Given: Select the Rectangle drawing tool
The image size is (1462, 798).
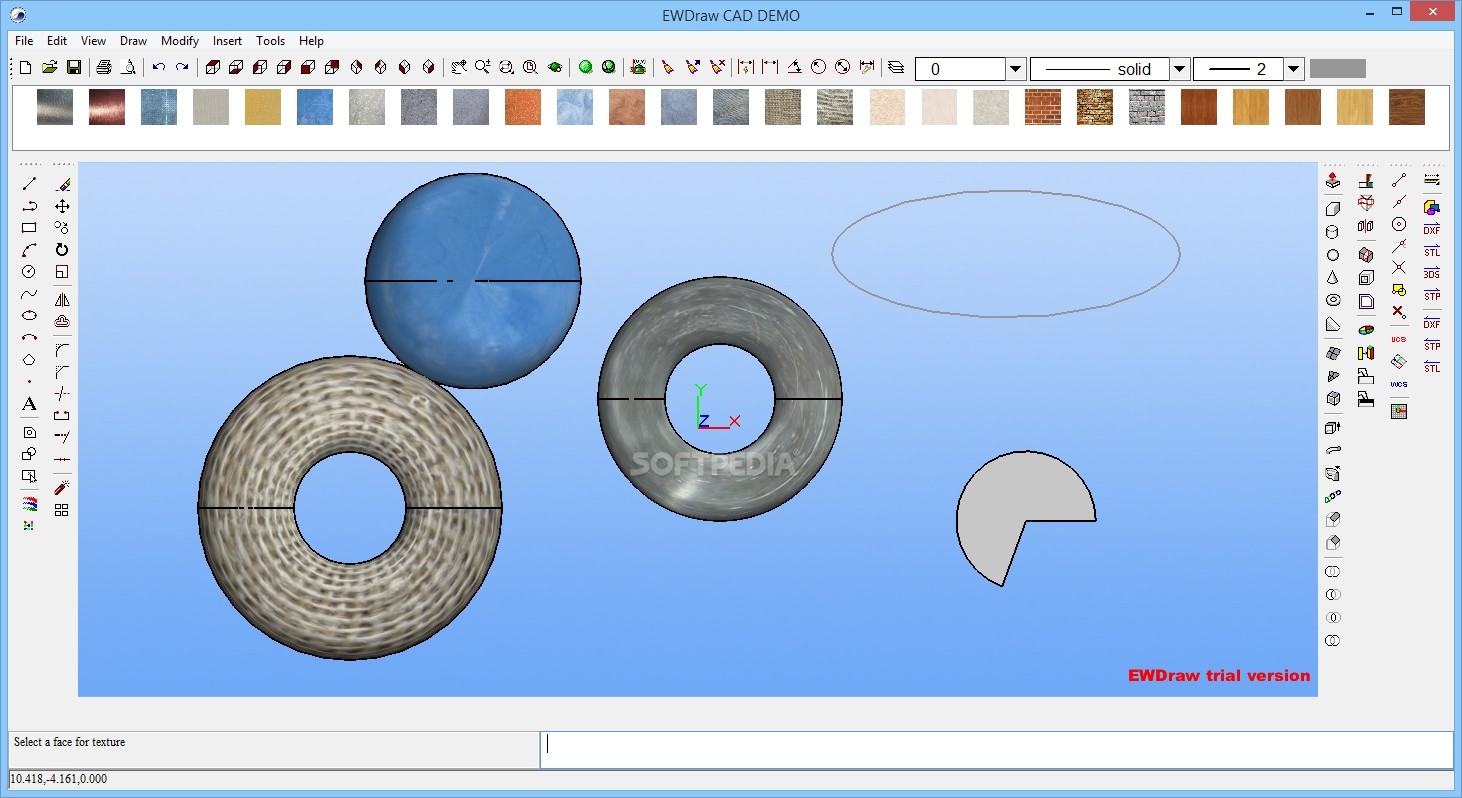Looking at the screenshot, I should [x=29, y=228].
